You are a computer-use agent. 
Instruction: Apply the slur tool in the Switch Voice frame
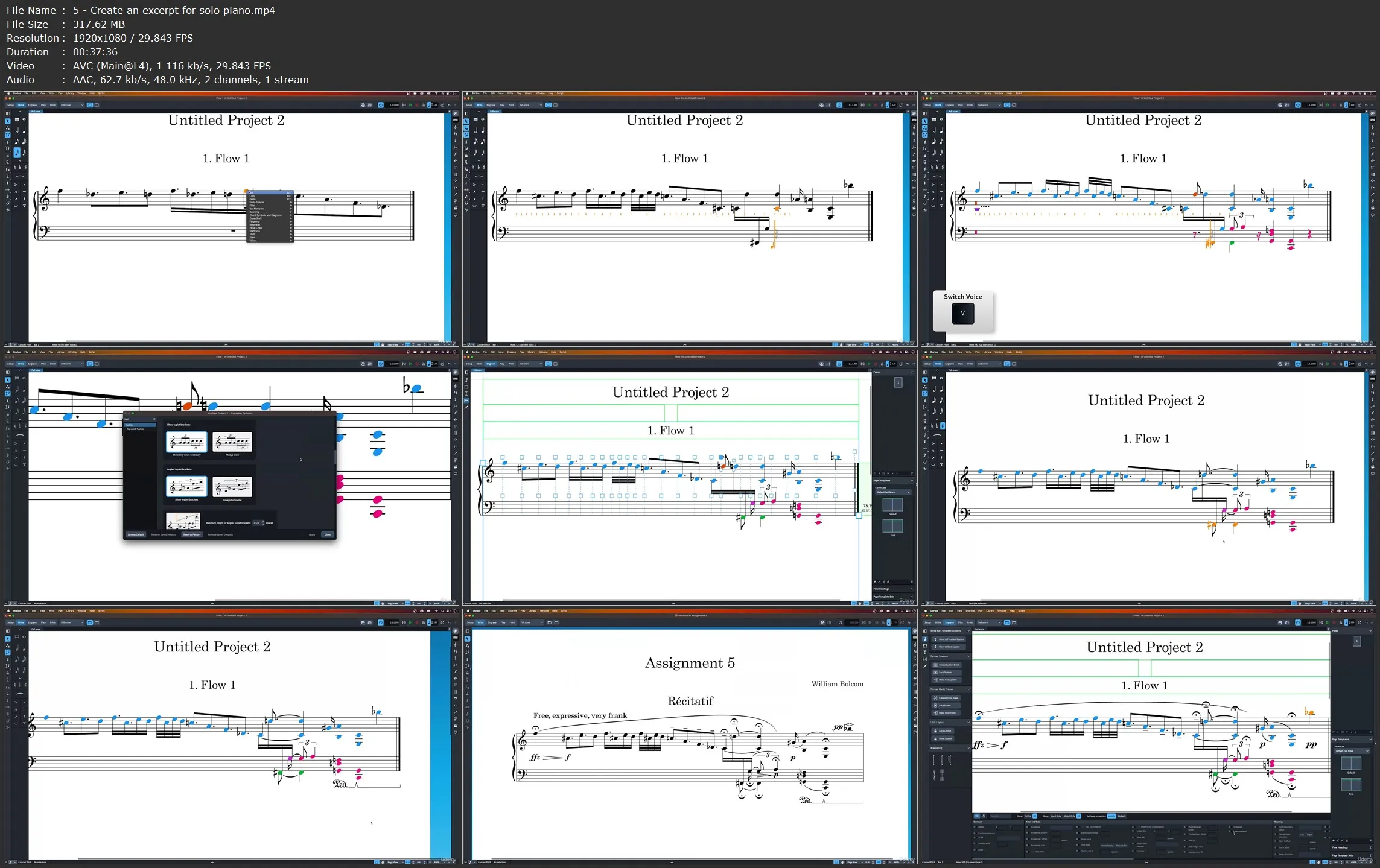point(937,176)
